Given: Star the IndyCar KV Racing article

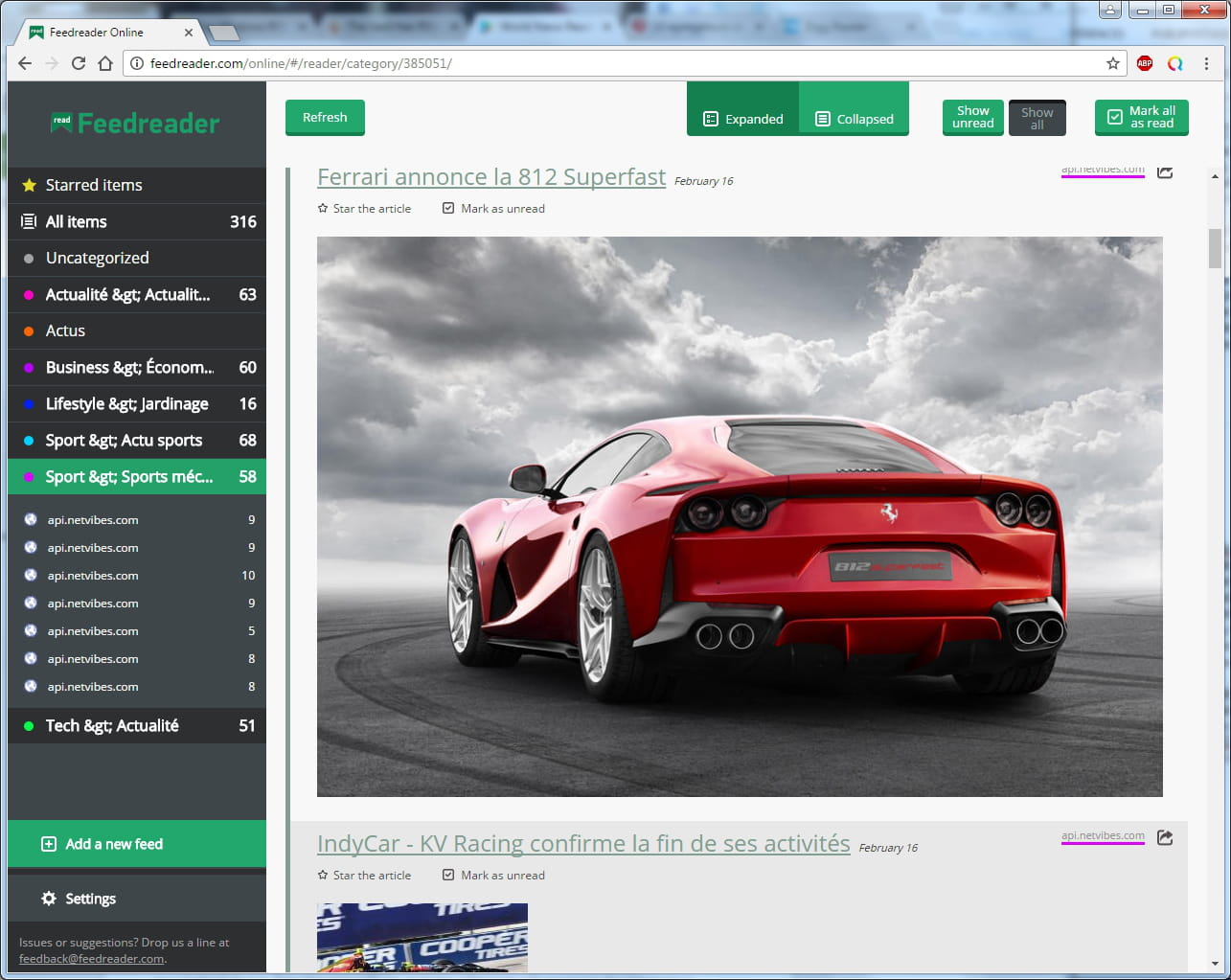Looking at the screenshot, I should pos(364,875).
